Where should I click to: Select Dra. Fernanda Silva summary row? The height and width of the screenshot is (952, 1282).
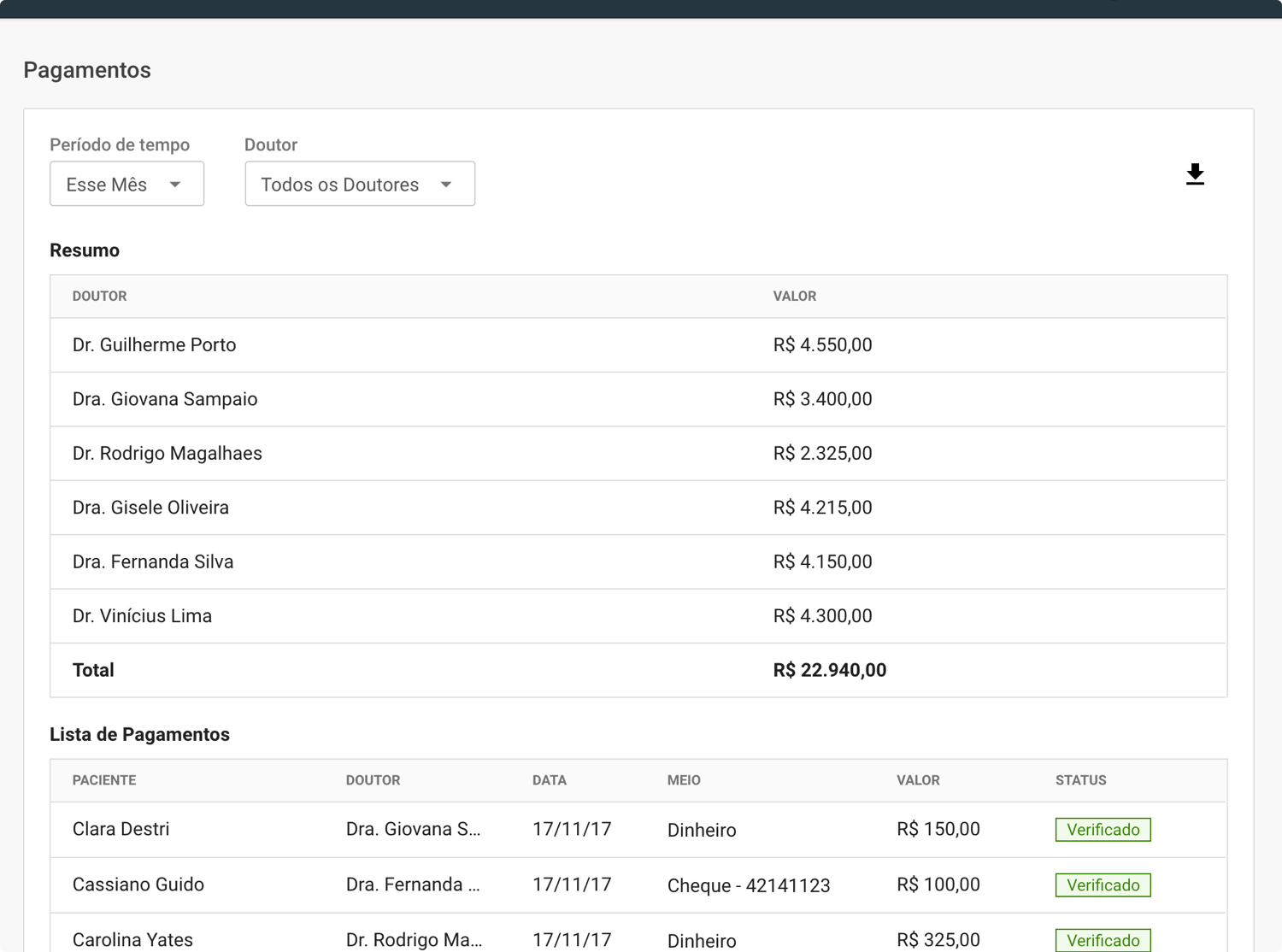(638, 562)
